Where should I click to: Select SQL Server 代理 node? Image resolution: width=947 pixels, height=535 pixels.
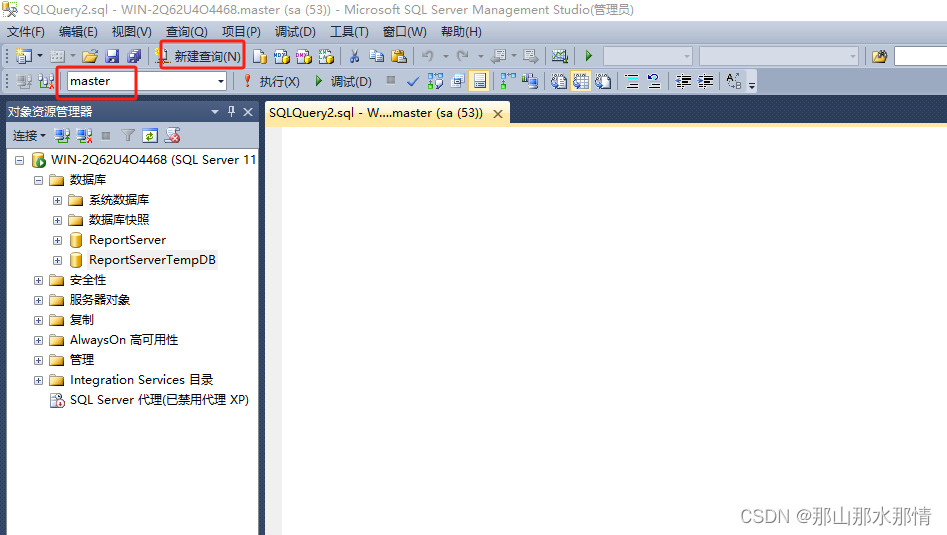pyautogui.click(x=149, y=400)
